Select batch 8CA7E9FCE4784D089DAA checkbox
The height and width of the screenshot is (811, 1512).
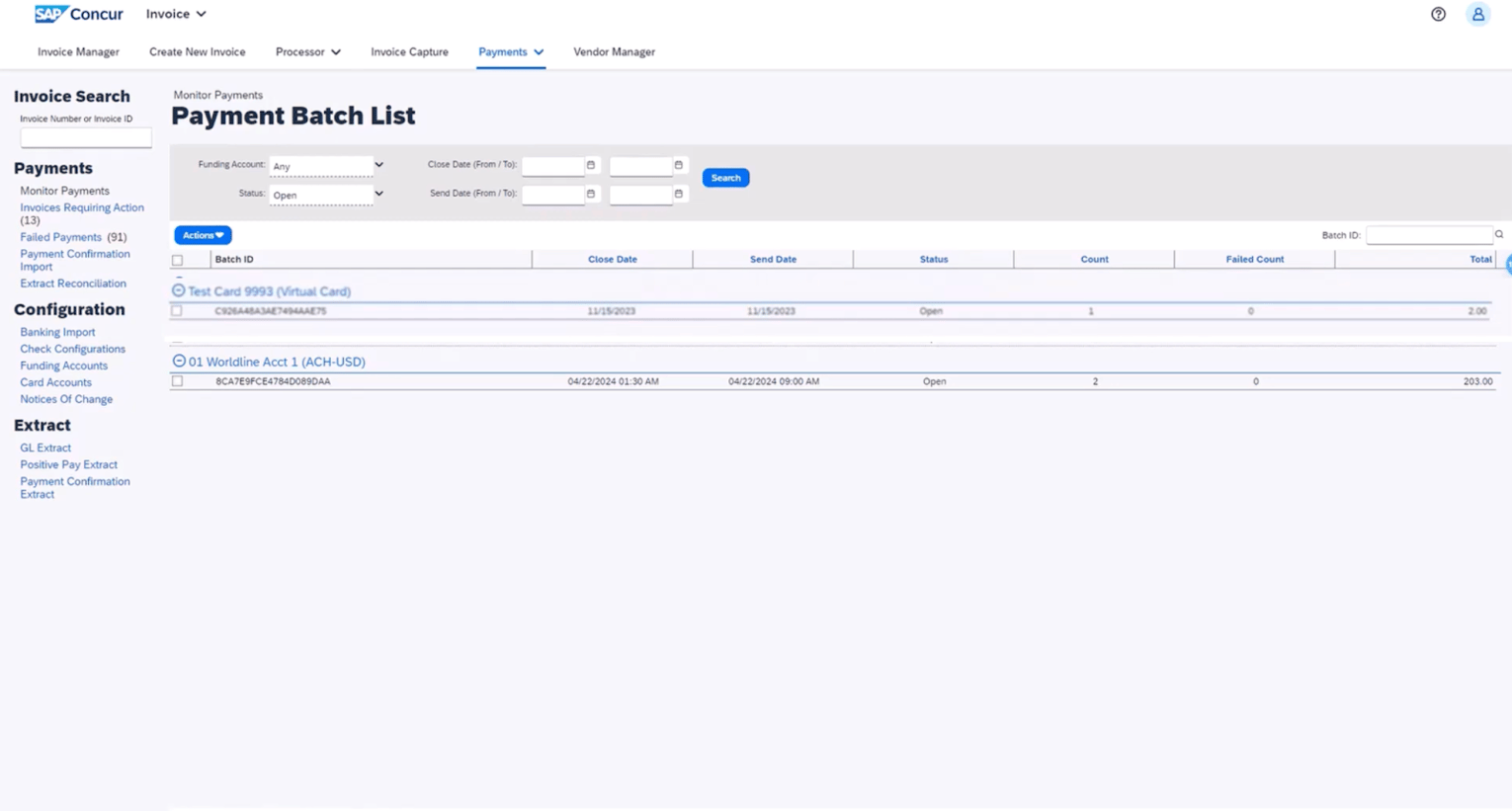click(x=177, y=380)
